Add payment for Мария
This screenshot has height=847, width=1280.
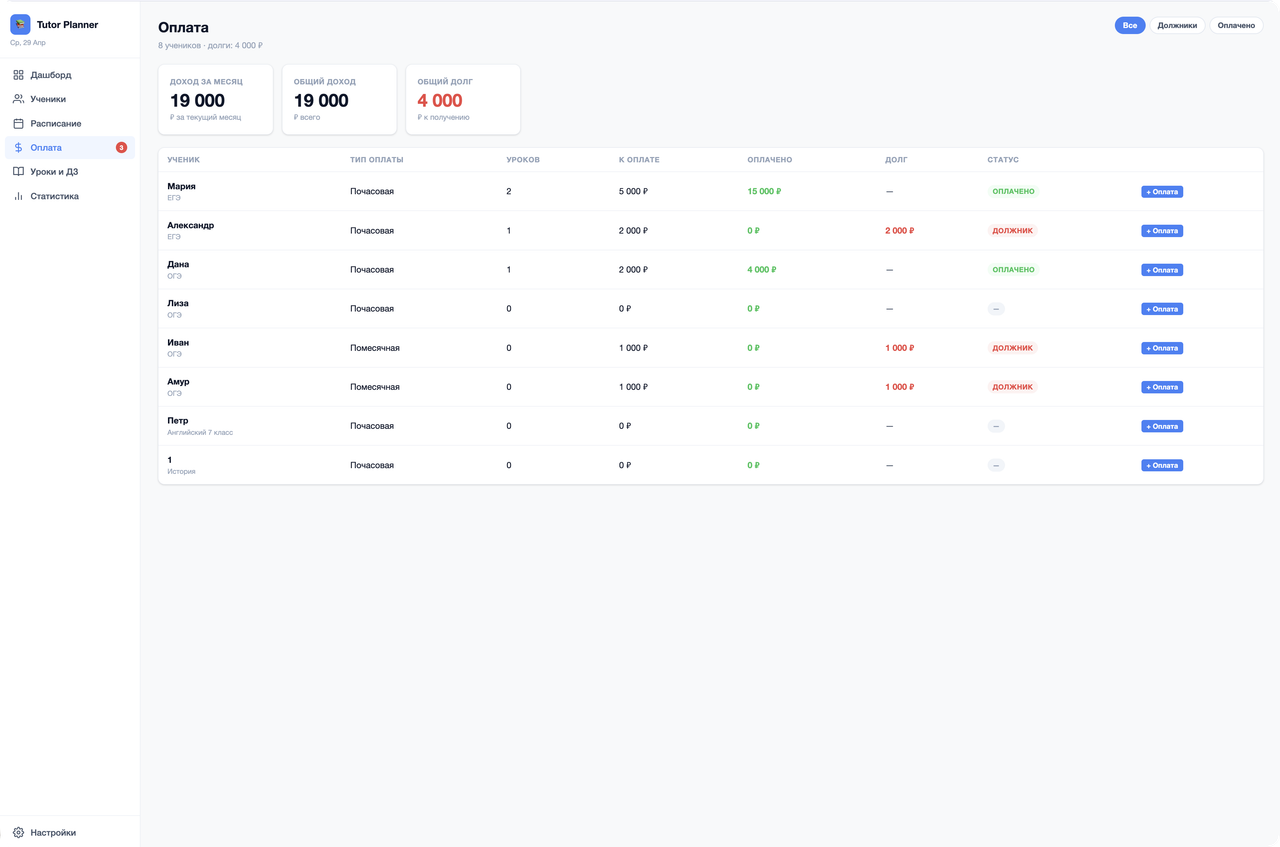point(1162,191)
